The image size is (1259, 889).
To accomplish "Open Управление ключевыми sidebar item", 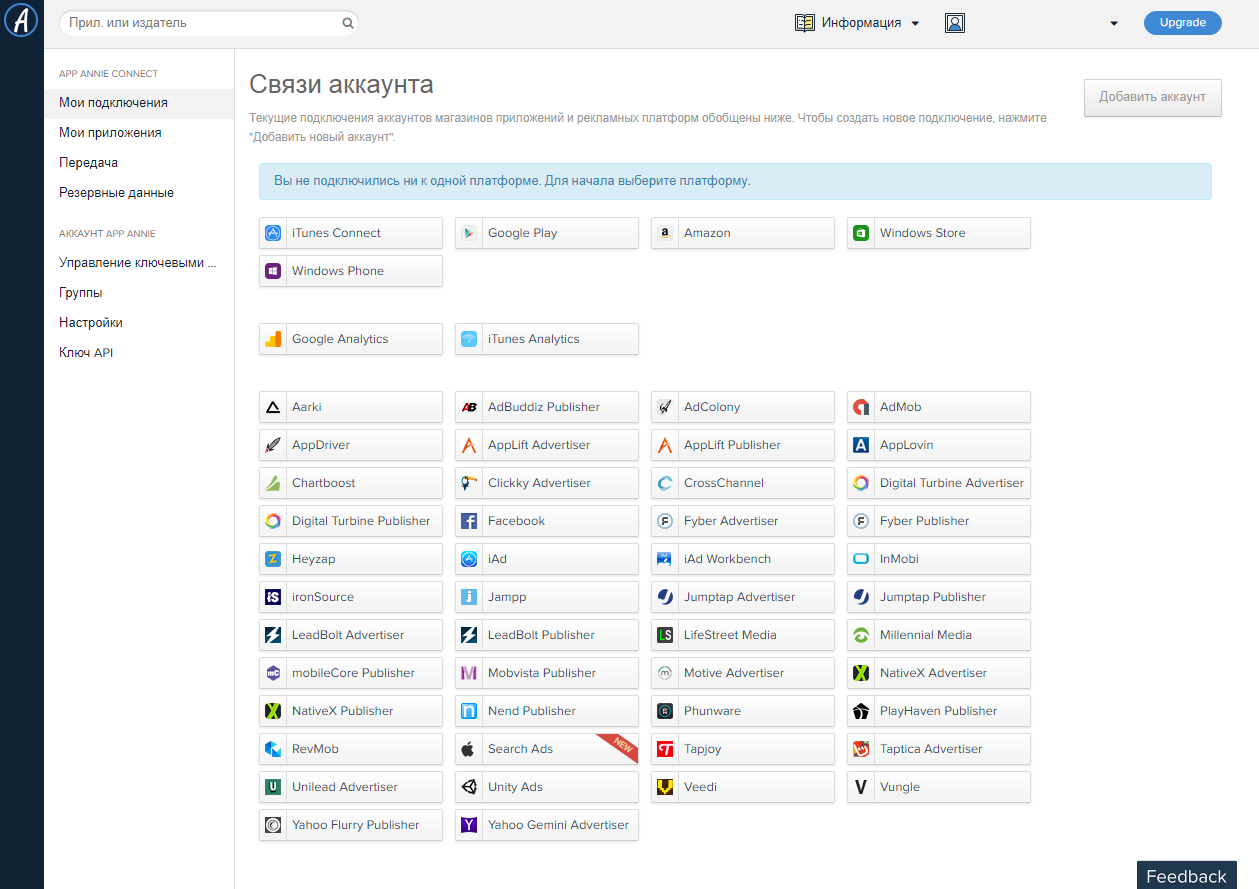I will (139, 263).
